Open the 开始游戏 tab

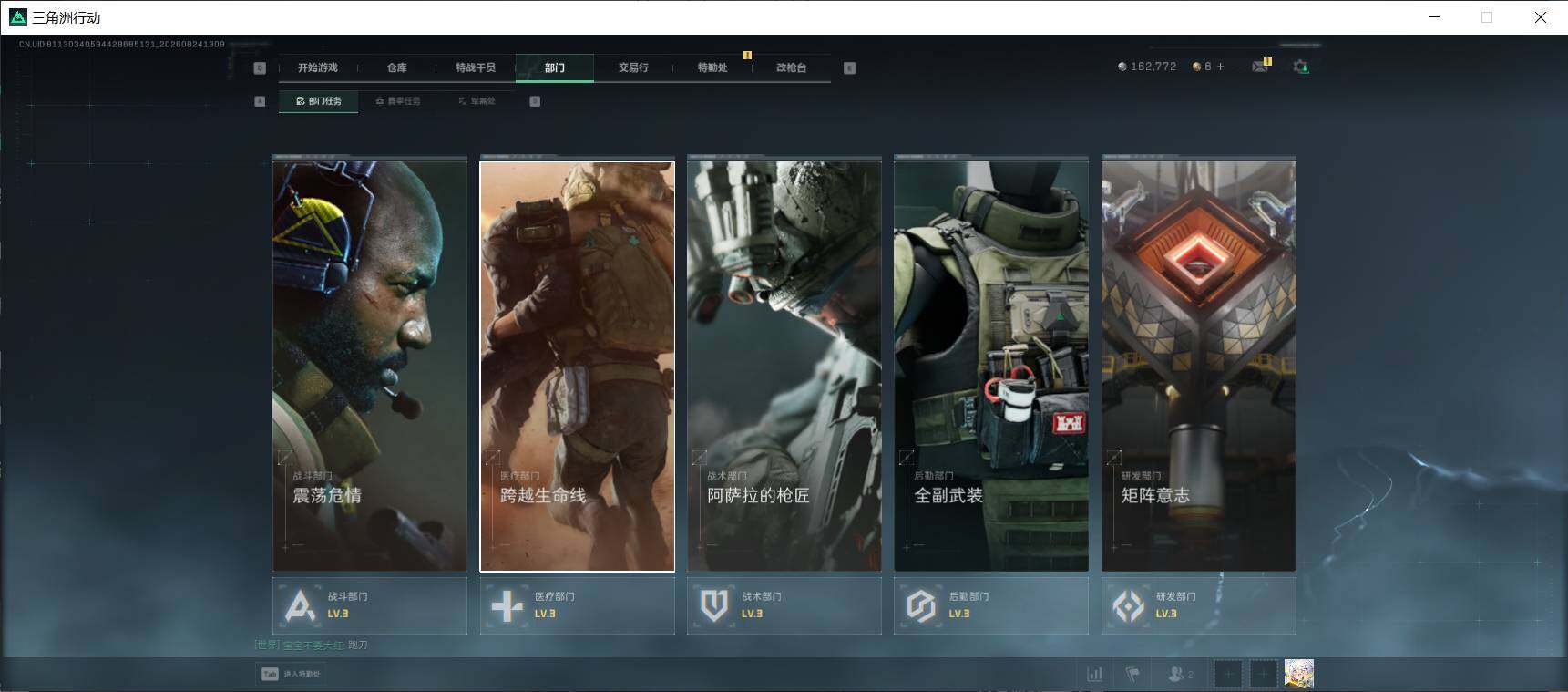pyautogui.click(x=317, y=67)
